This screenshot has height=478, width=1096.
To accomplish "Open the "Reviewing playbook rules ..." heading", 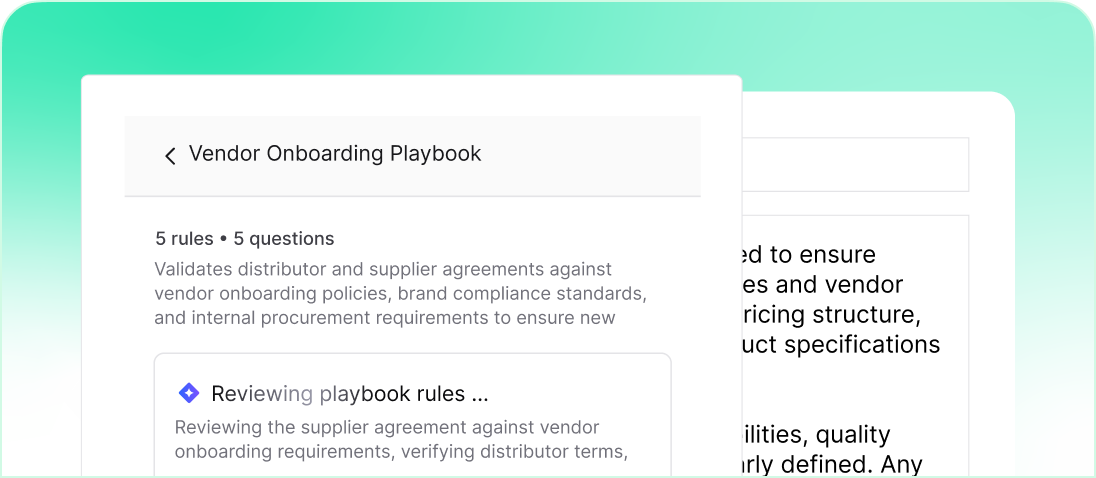I will pyautogui.click(x=350, y=393).
